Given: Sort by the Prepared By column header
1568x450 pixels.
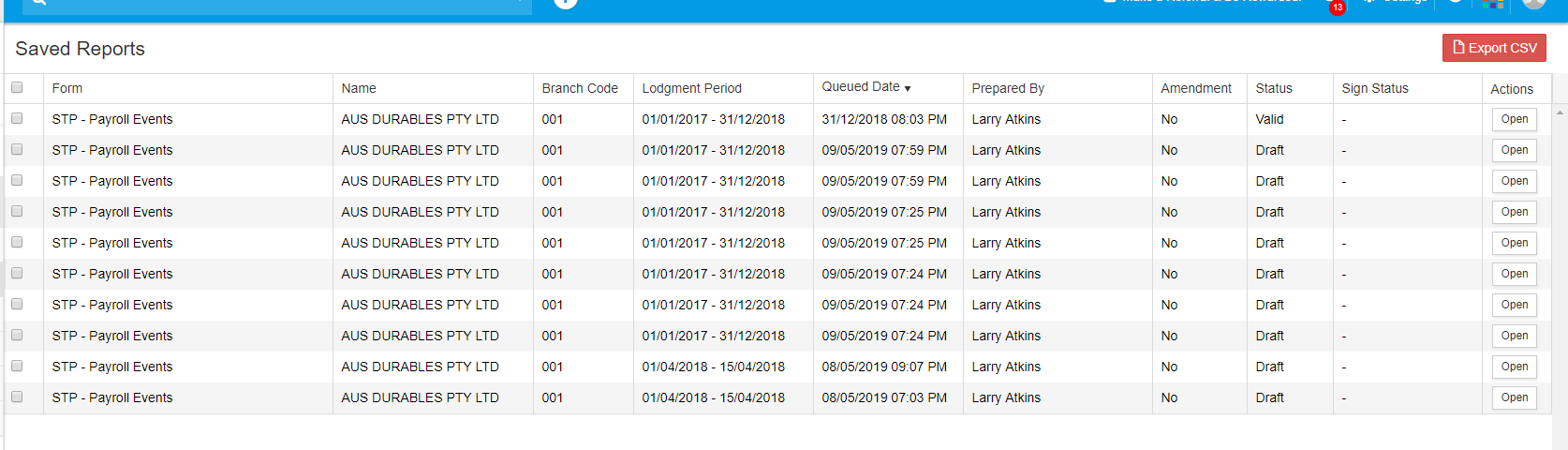Looking at the screenshot, I should pos(1008,88).
